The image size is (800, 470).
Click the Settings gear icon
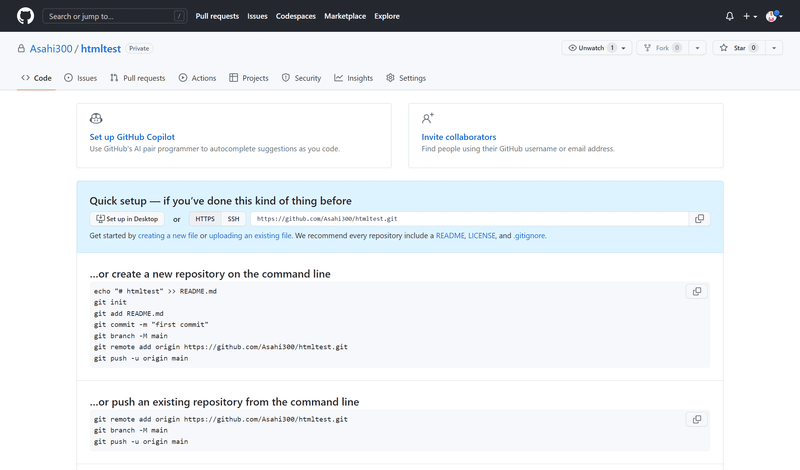(x=390, y=78)
